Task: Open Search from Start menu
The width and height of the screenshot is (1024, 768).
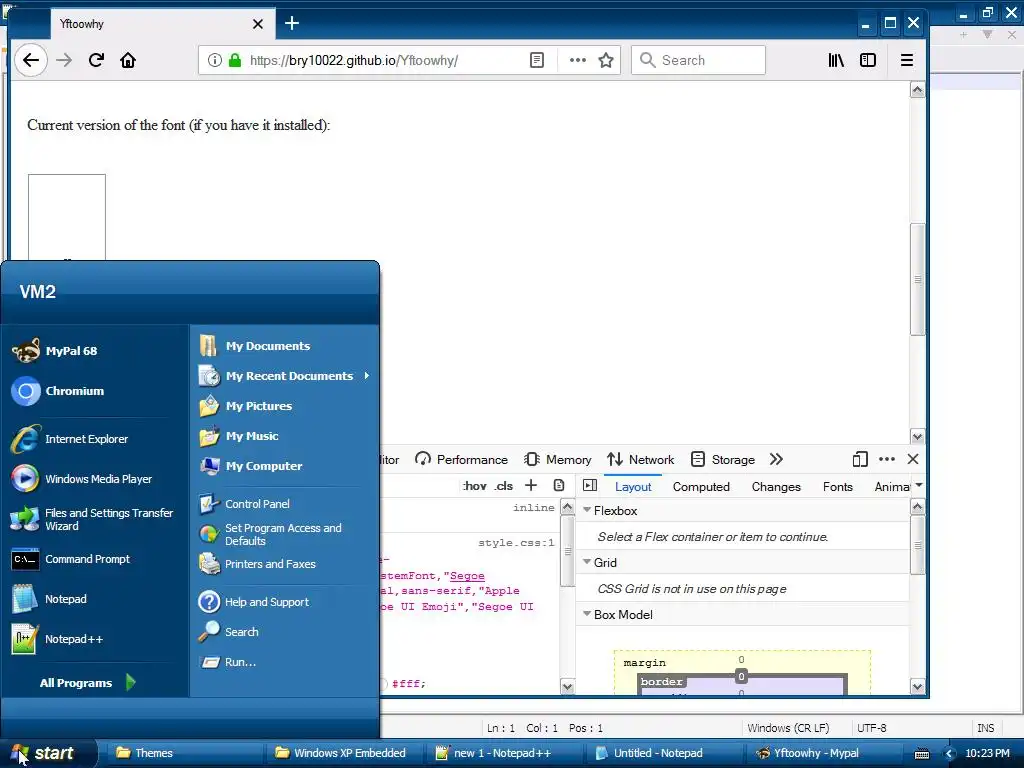Action: [229, 632]
